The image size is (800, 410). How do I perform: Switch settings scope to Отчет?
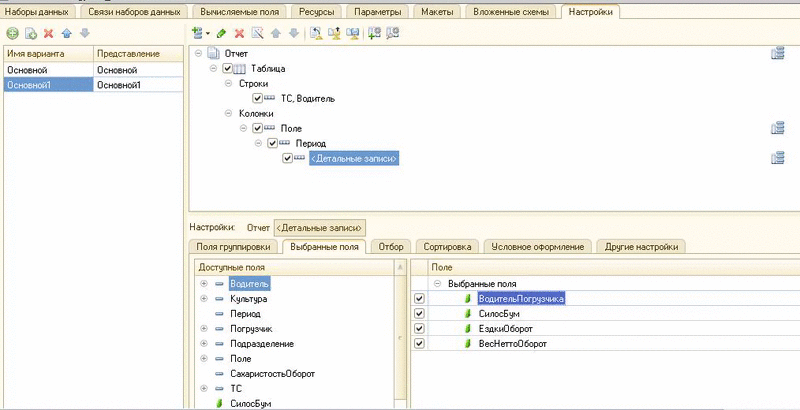(258, 227)
